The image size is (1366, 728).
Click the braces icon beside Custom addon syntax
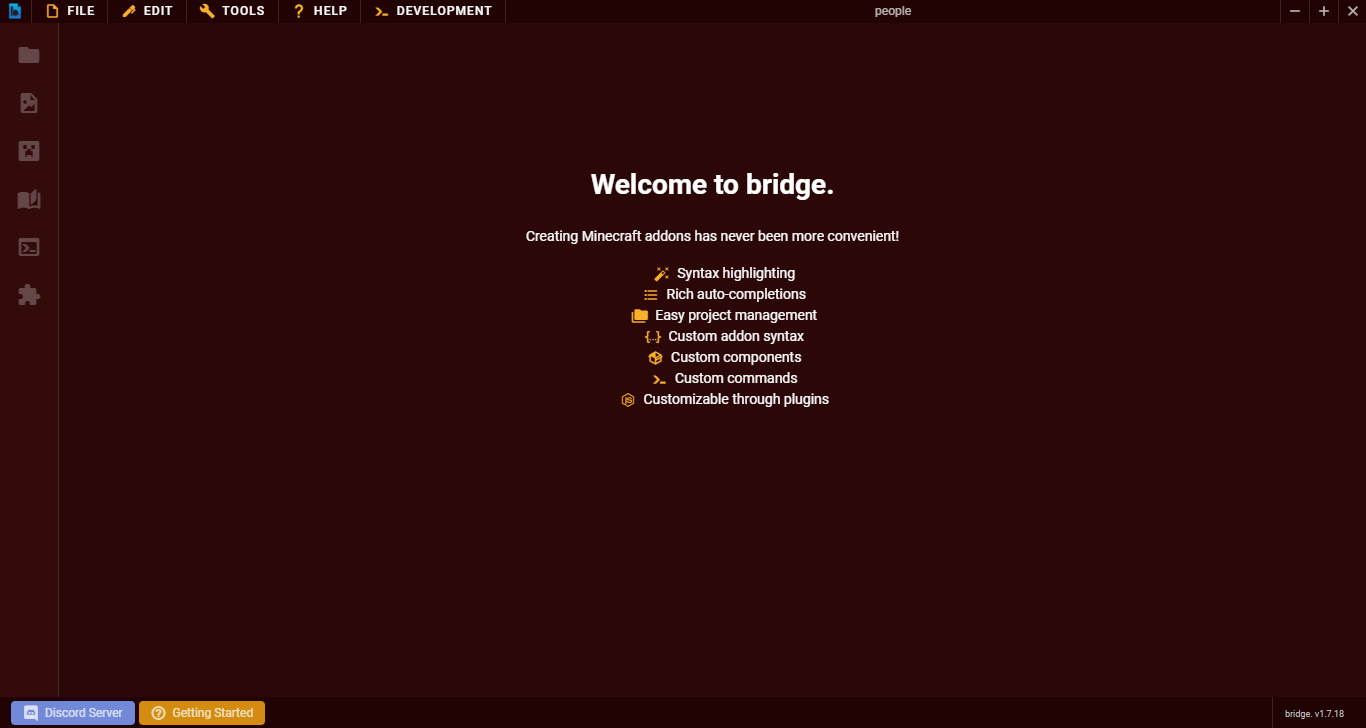(653, 337)
